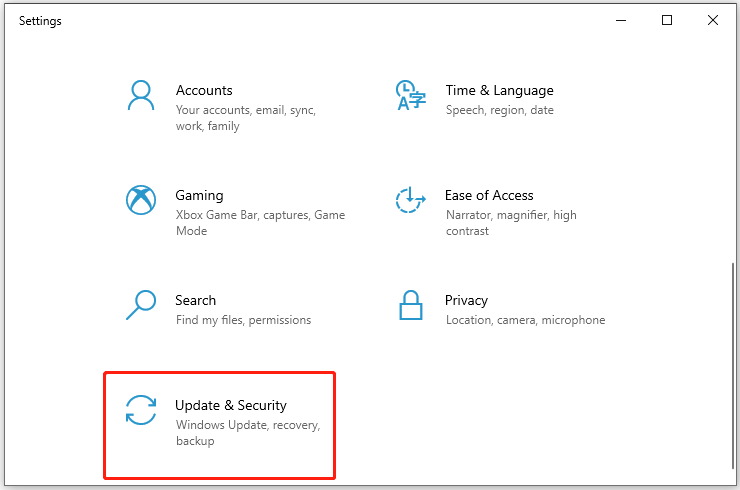Click 'Speech, region, date' description
Image resolution: width=740 pixels, height=490 pixels.
tap(500, 110)
